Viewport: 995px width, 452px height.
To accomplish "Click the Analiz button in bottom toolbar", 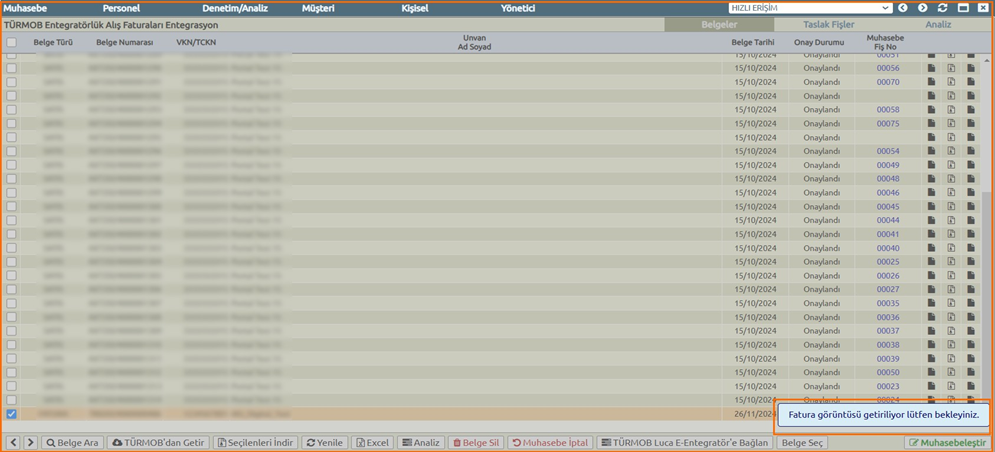I will (x=421, y=442).
